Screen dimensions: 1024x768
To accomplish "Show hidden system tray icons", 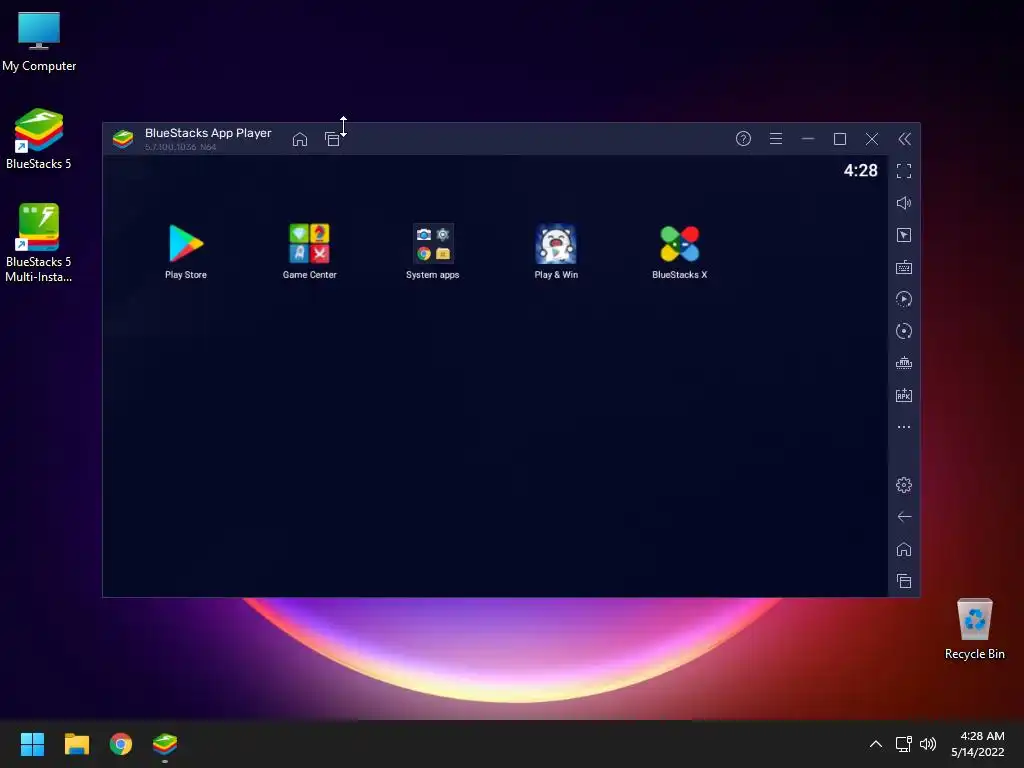I will click(x=876, y=744).
